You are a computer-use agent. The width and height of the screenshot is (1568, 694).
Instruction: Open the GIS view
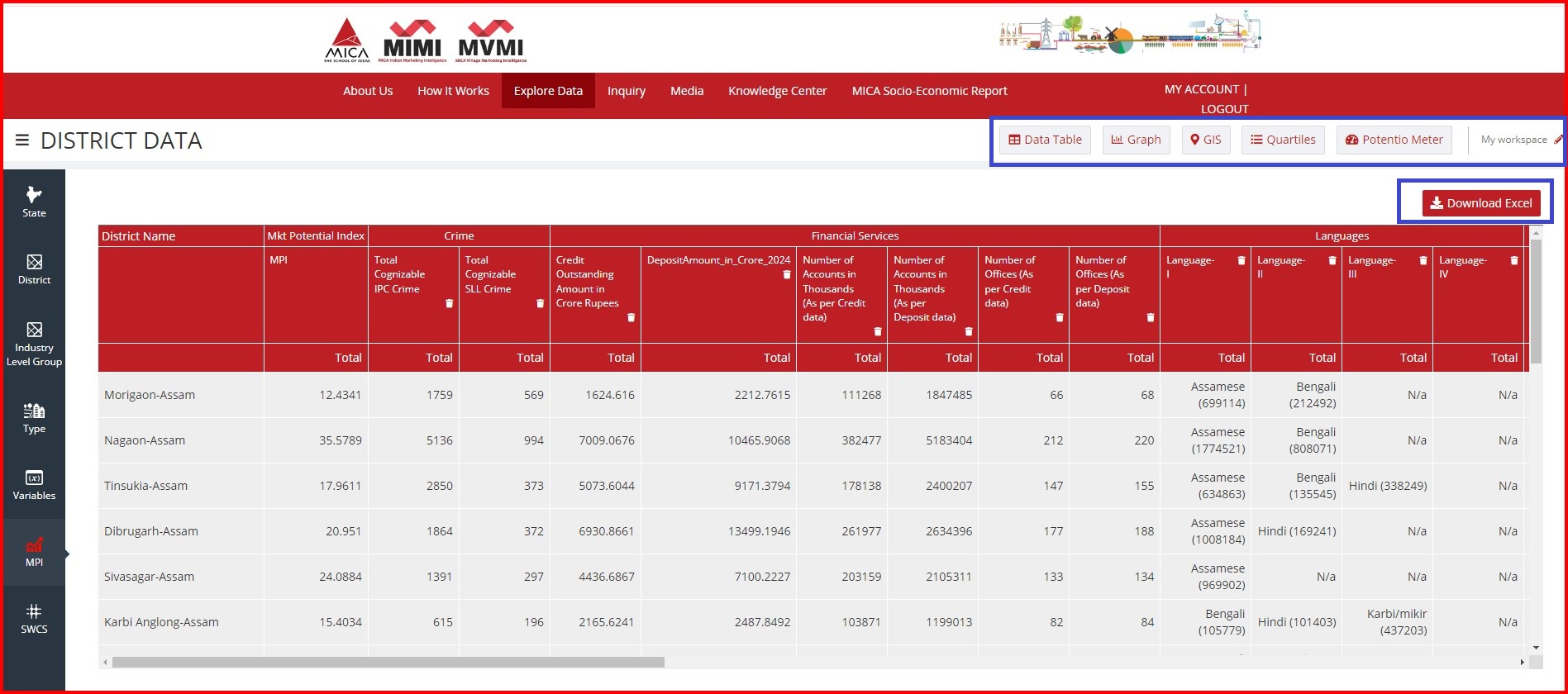point(1205,140)
